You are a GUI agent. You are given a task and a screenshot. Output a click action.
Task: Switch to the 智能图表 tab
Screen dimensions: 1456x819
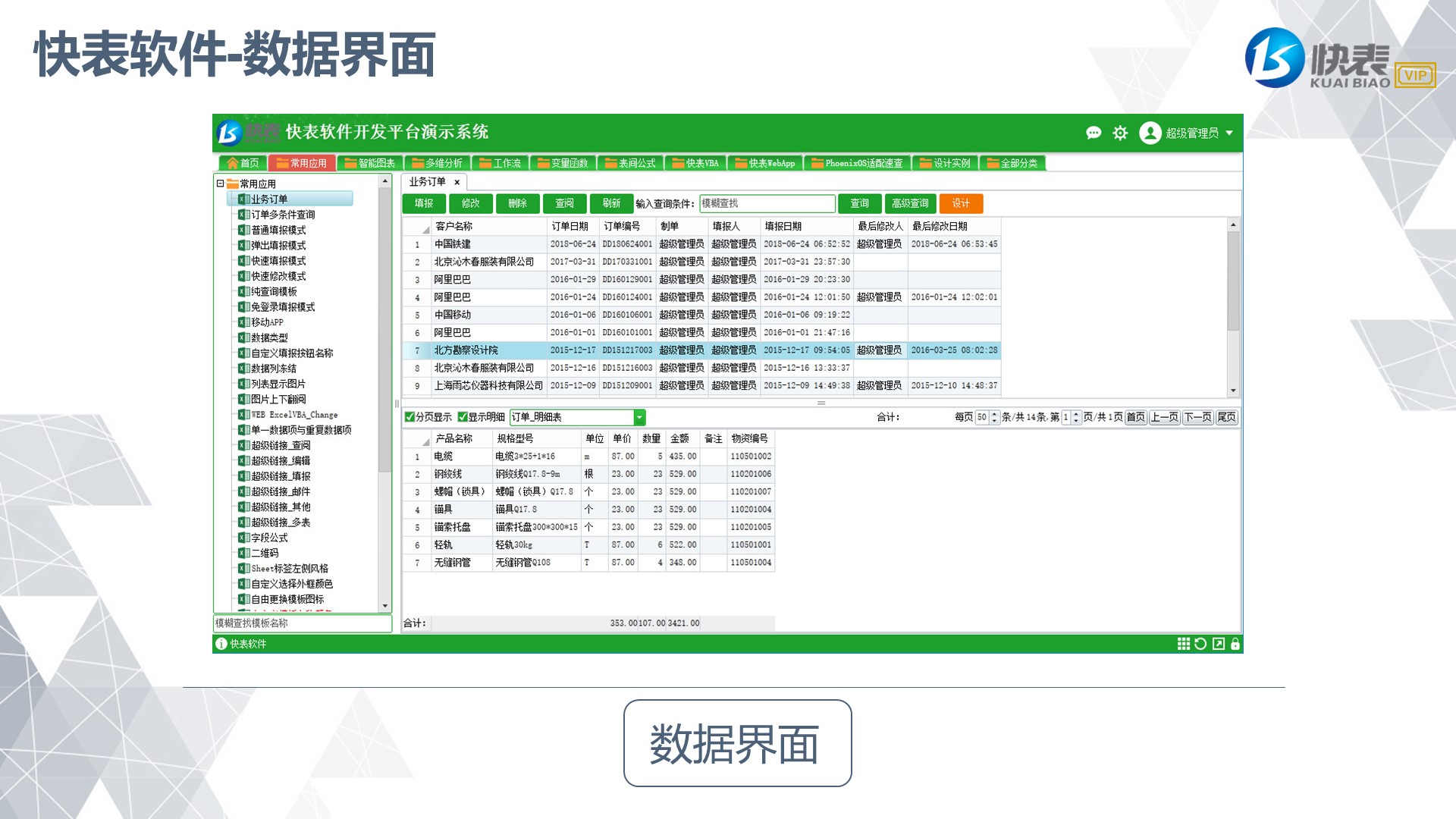coord(370,163)
